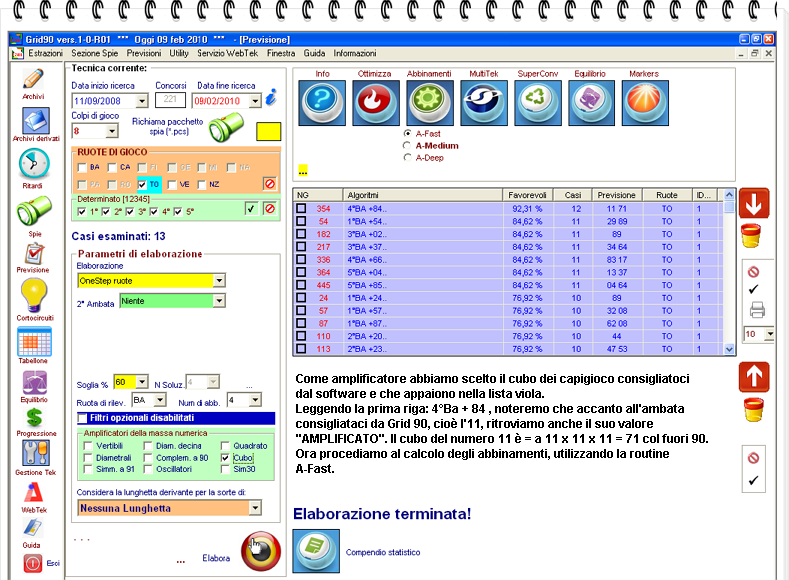Open the Servizio WebTek menu
The height and width of the screenshot is (580, 789).
[x=228, y=52]
